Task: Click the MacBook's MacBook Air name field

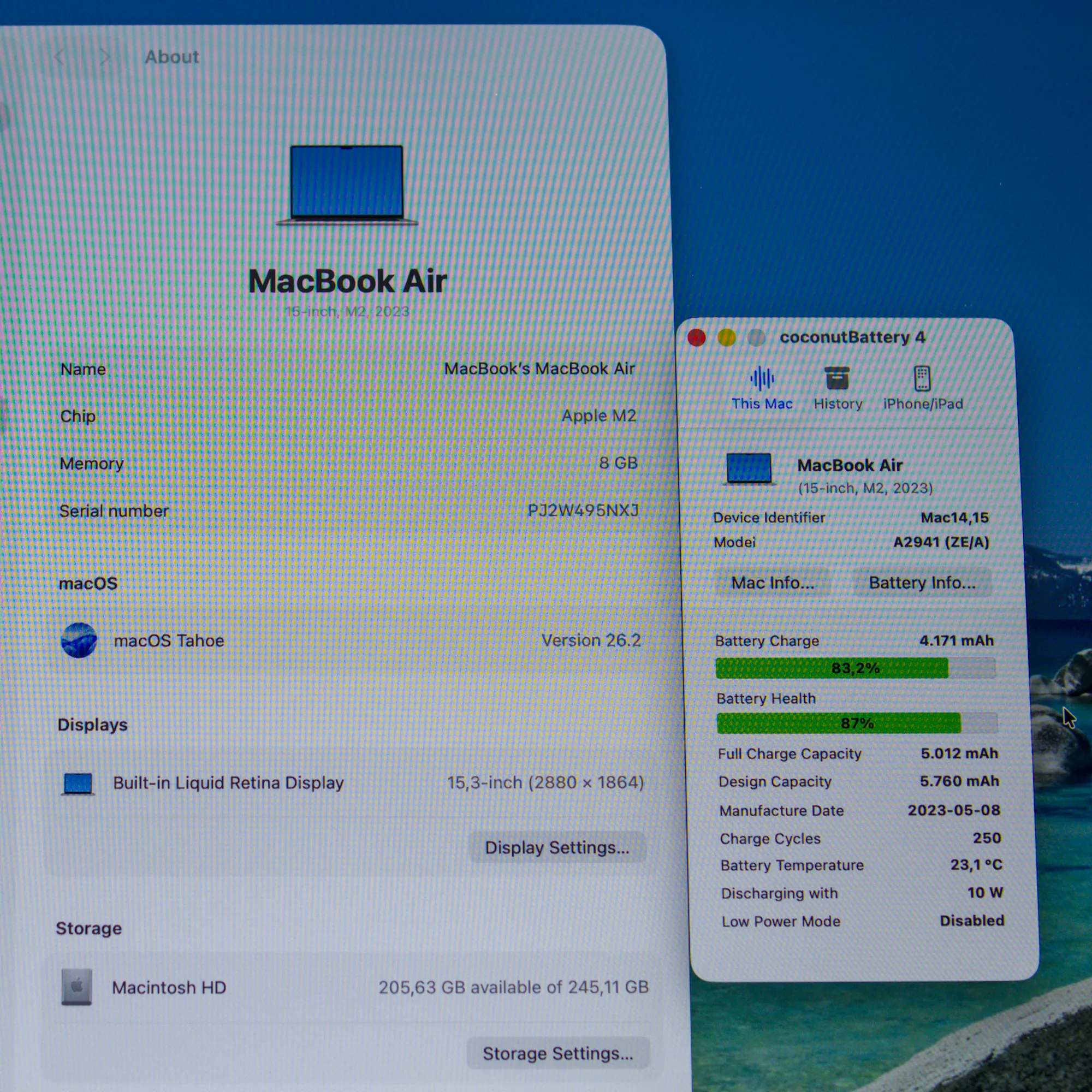Action: [539, 369]
